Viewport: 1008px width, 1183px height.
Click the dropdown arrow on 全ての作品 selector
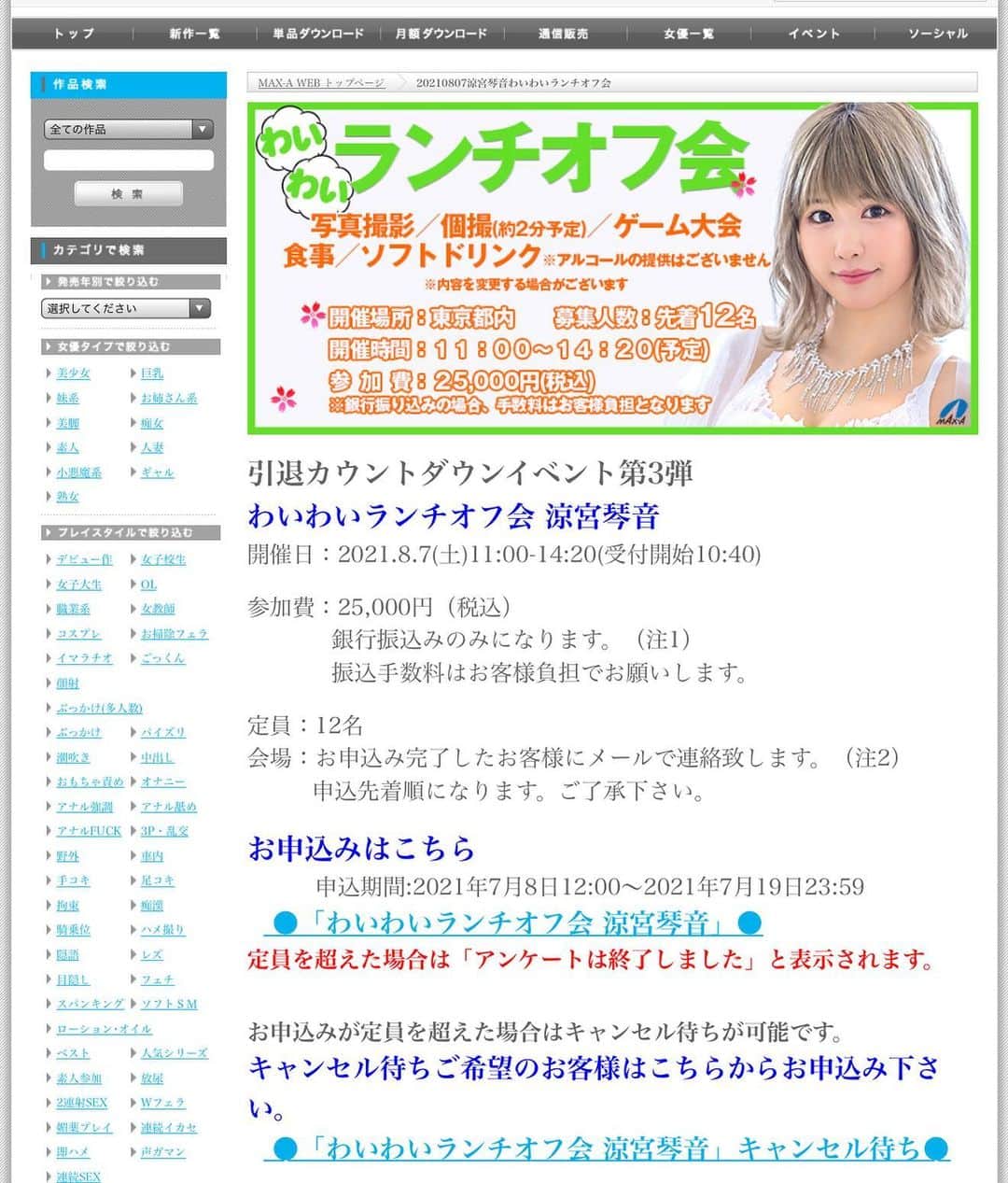[203, 130]
